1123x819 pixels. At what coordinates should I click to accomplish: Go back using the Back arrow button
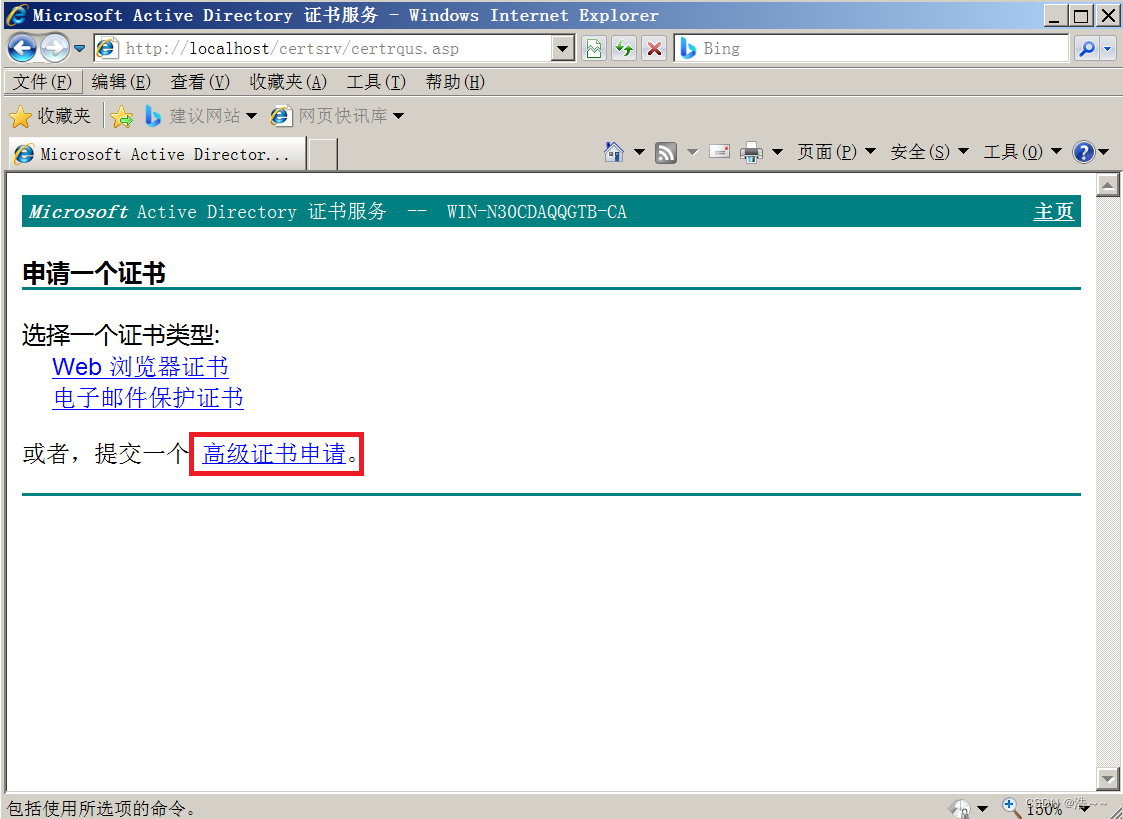pyautogui.click(x=21, y=49)
